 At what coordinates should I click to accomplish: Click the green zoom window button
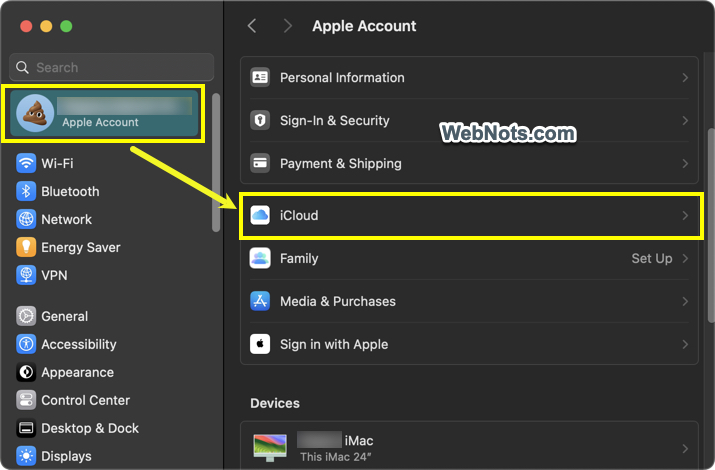[x=66, y=26]
